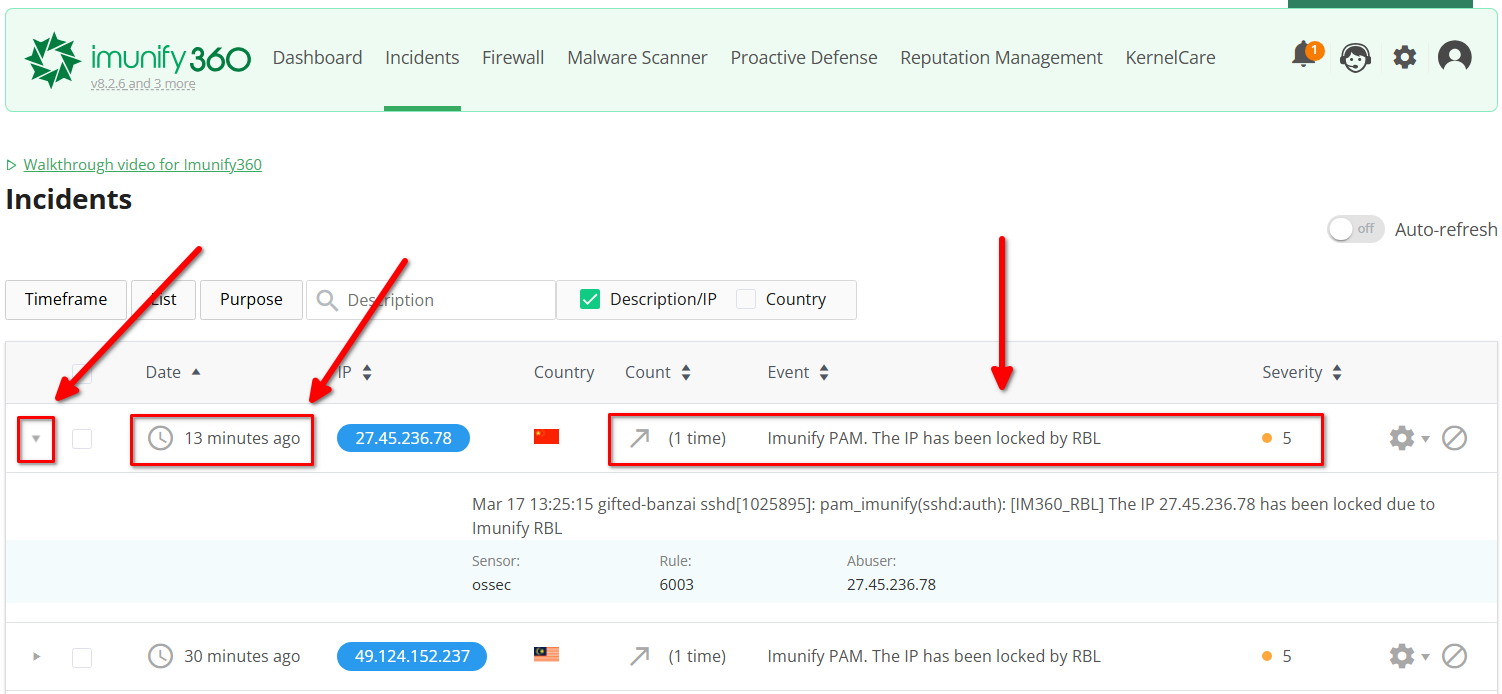Click the Imunify360 logo

138,60
